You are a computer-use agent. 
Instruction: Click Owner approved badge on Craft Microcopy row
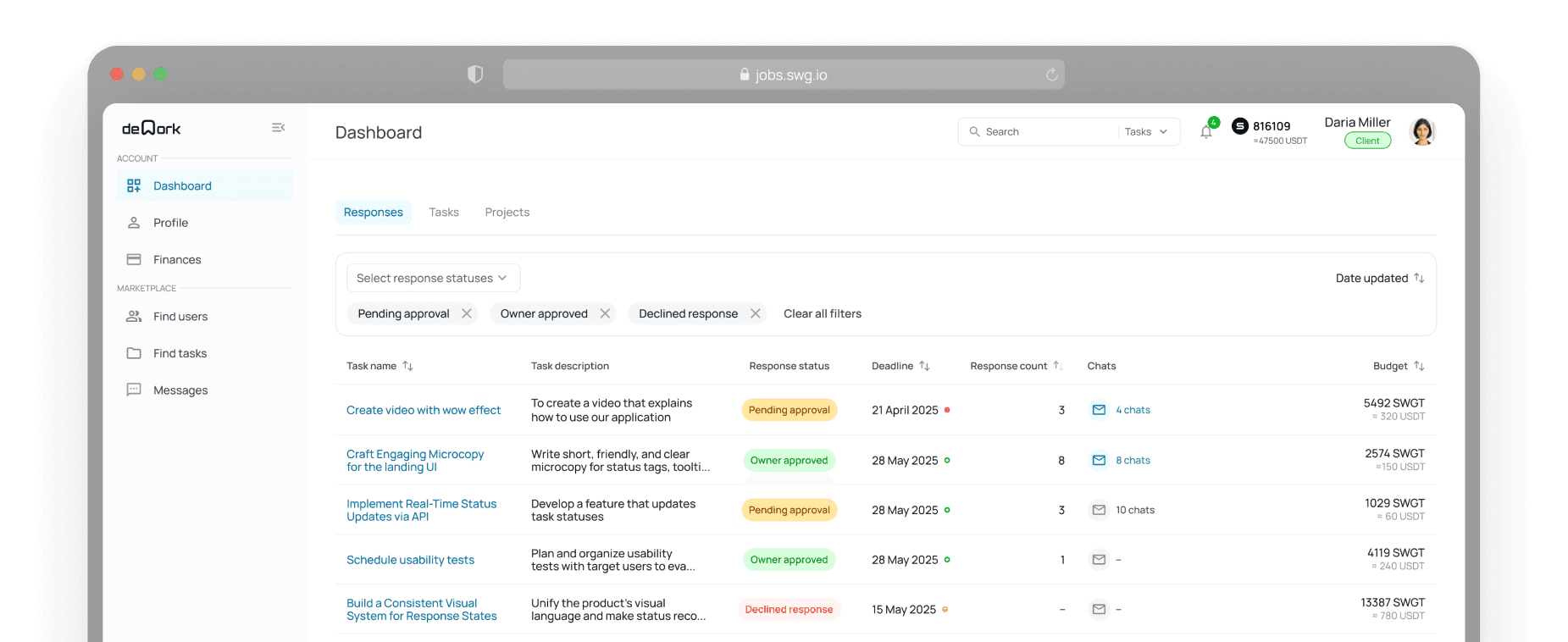pos(789,460)
